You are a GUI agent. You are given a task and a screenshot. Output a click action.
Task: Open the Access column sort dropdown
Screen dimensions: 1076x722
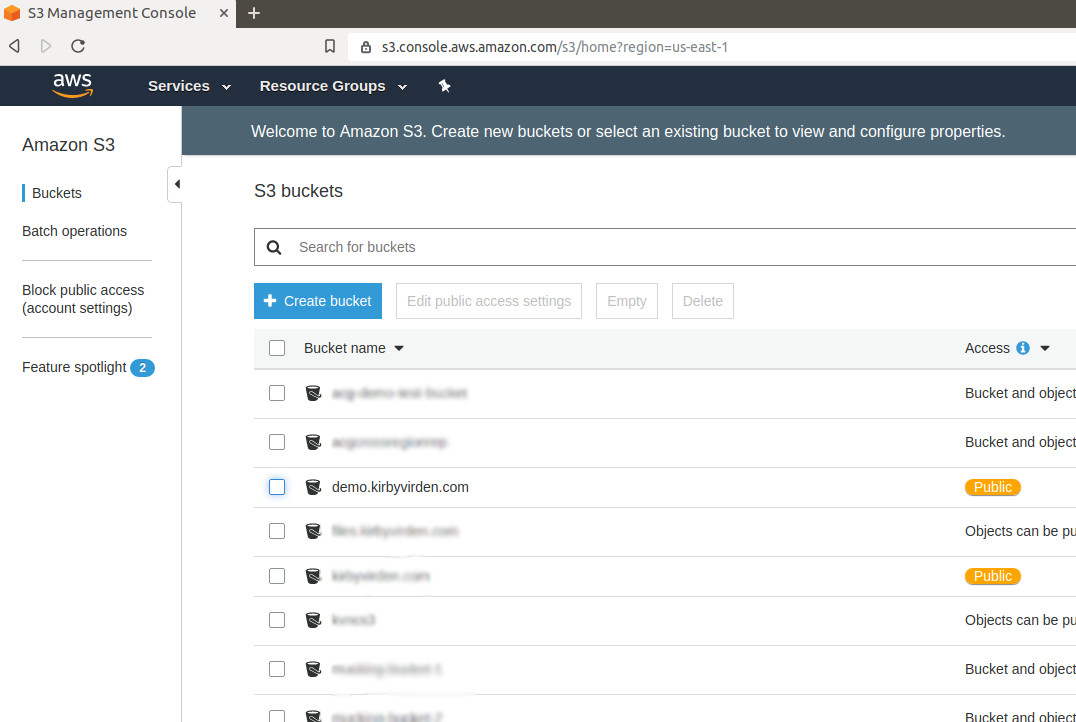(1044, 347)
